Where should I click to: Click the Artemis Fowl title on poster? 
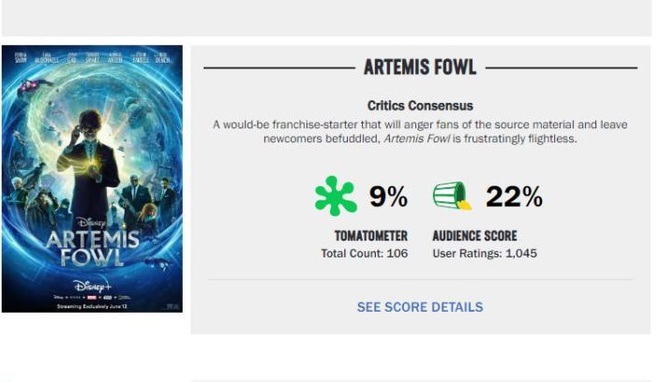[x=92, y=248]
